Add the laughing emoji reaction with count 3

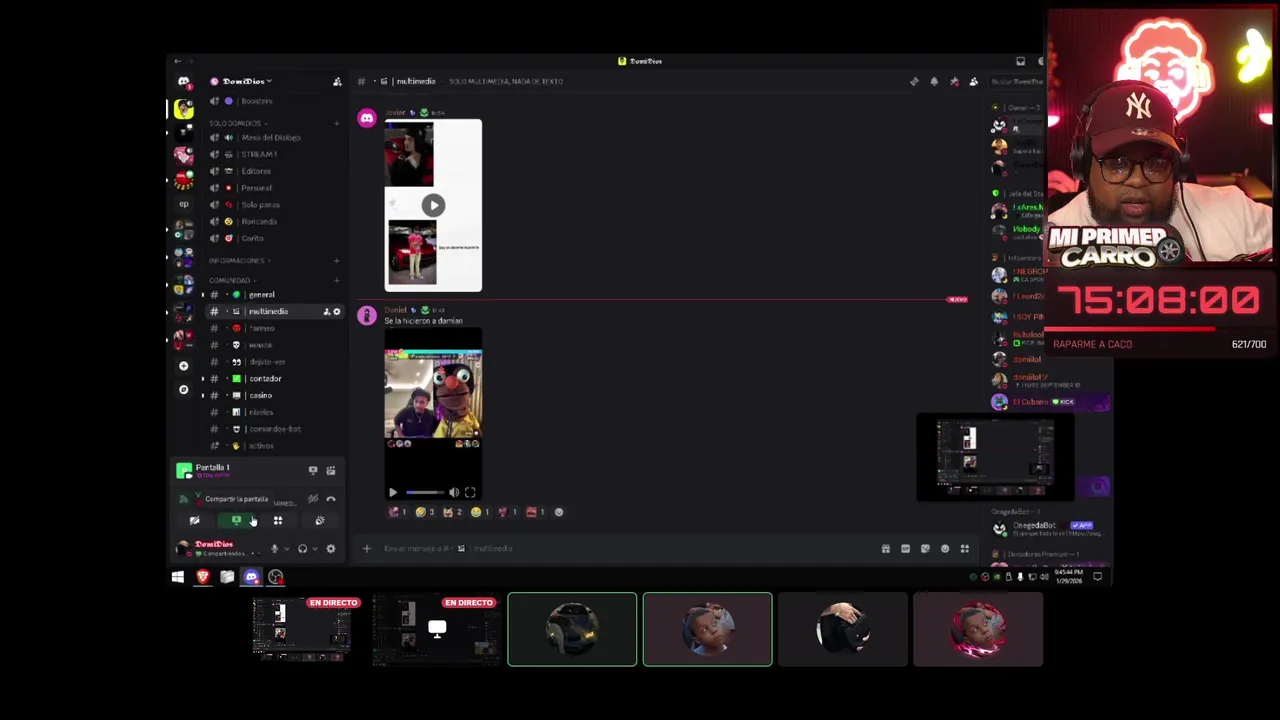(425, 512)
